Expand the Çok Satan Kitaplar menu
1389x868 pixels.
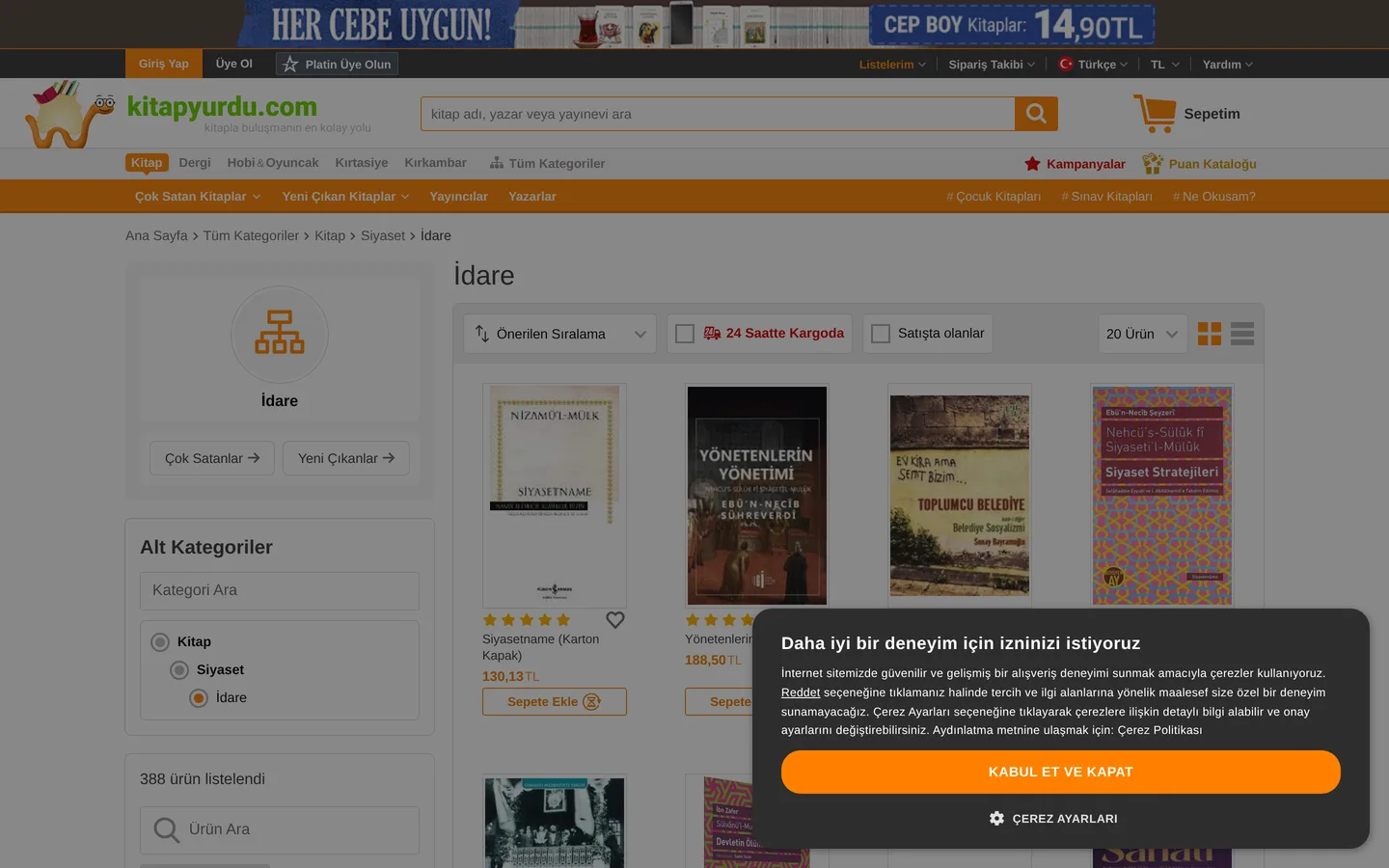pos(198,197)
